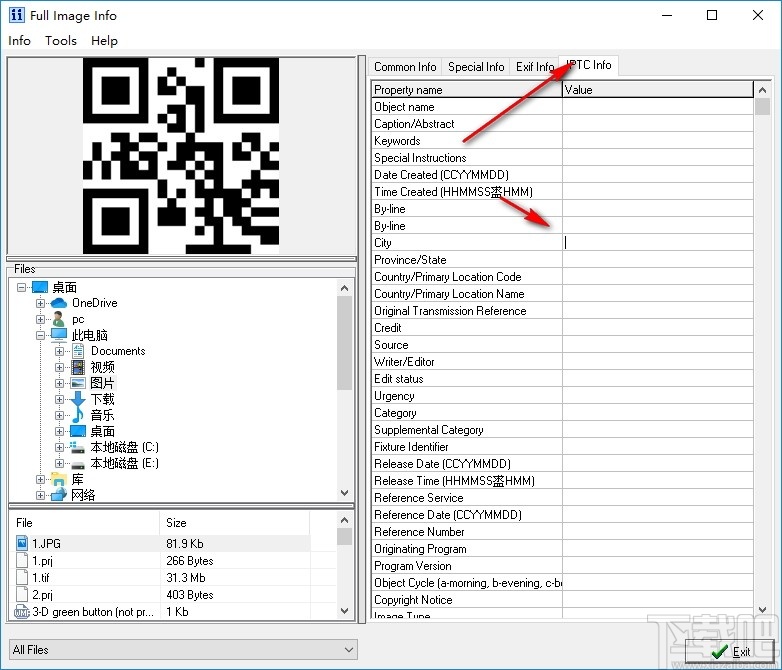The width and height of the screenshot is (782, 670).
Task: Select the 桌面 folder under 此电脑
Action: pos(102,431)
